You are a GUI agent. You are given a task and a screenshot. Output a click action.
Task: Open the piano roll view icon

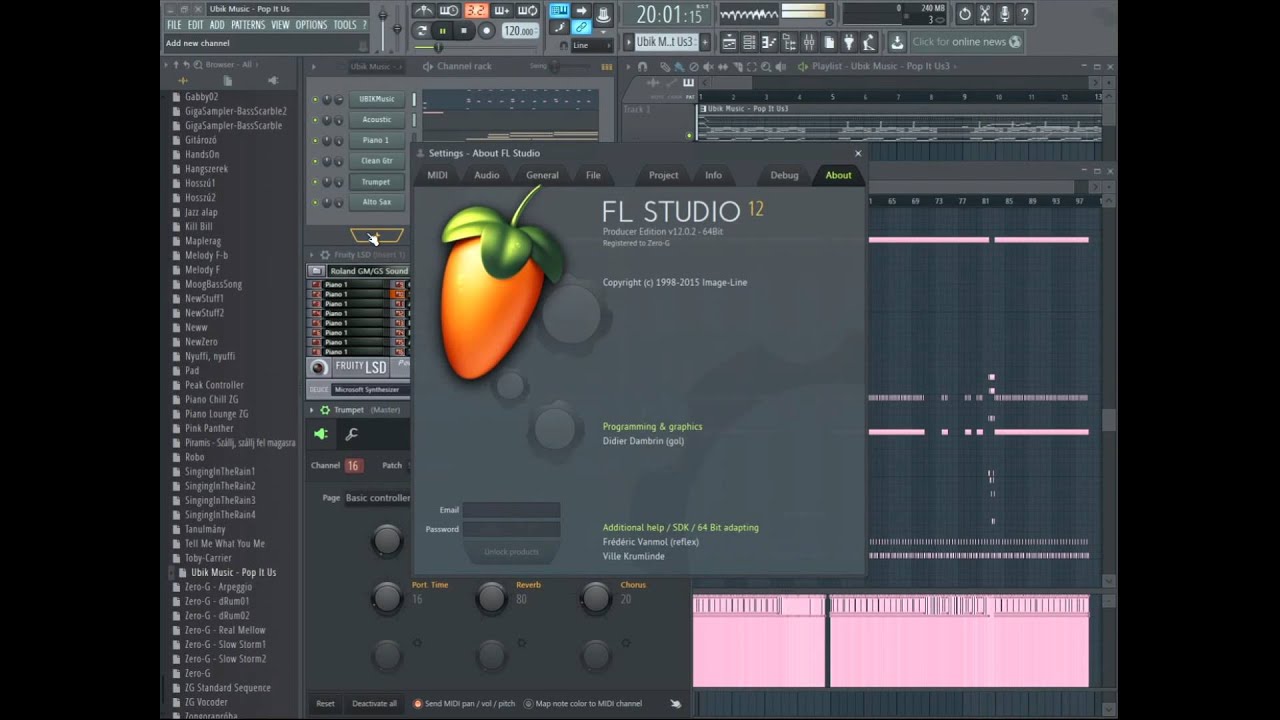point(769,42)
